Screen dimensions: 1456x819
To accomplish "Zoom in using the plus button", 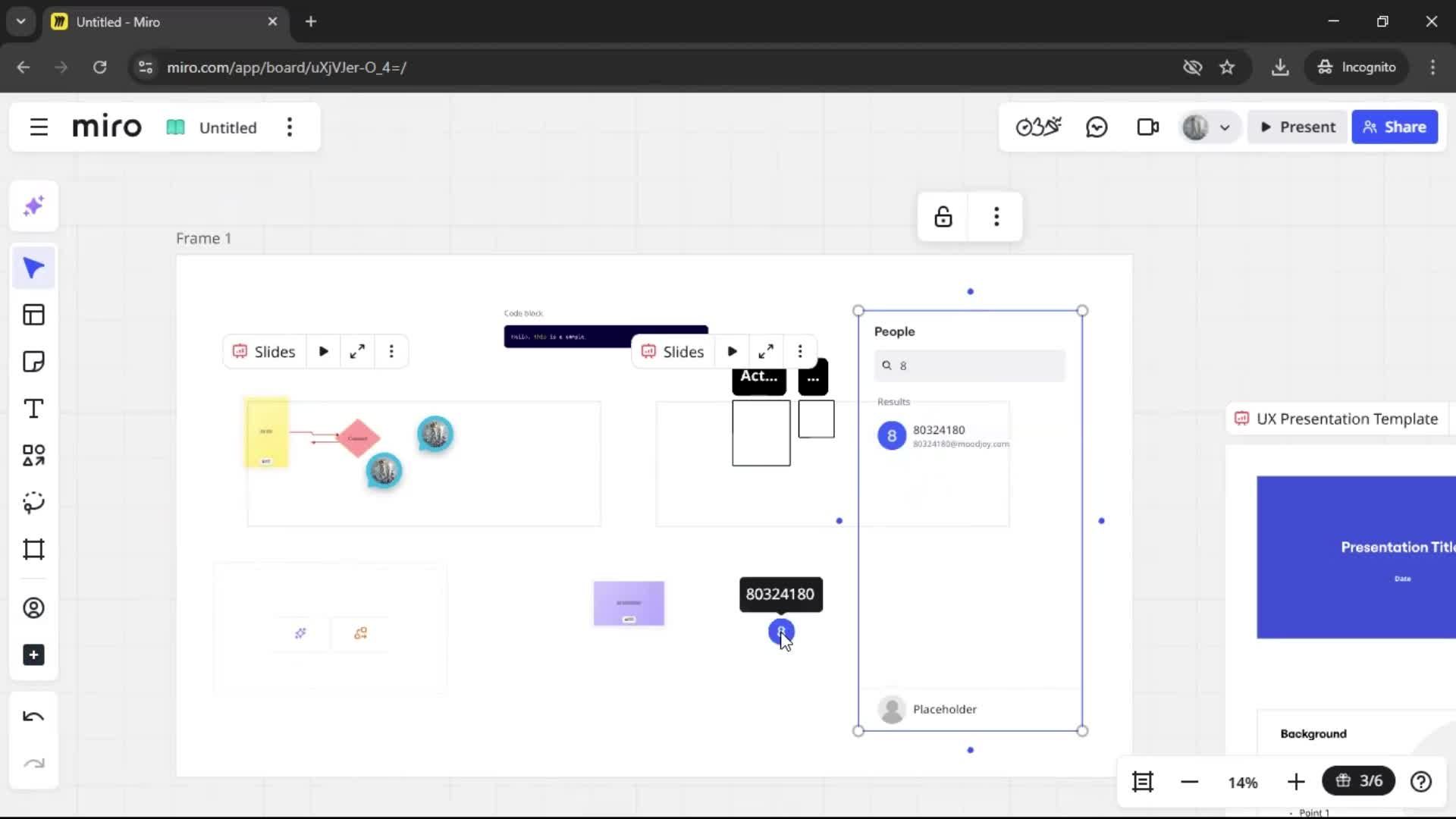I will click(1296, 782).
